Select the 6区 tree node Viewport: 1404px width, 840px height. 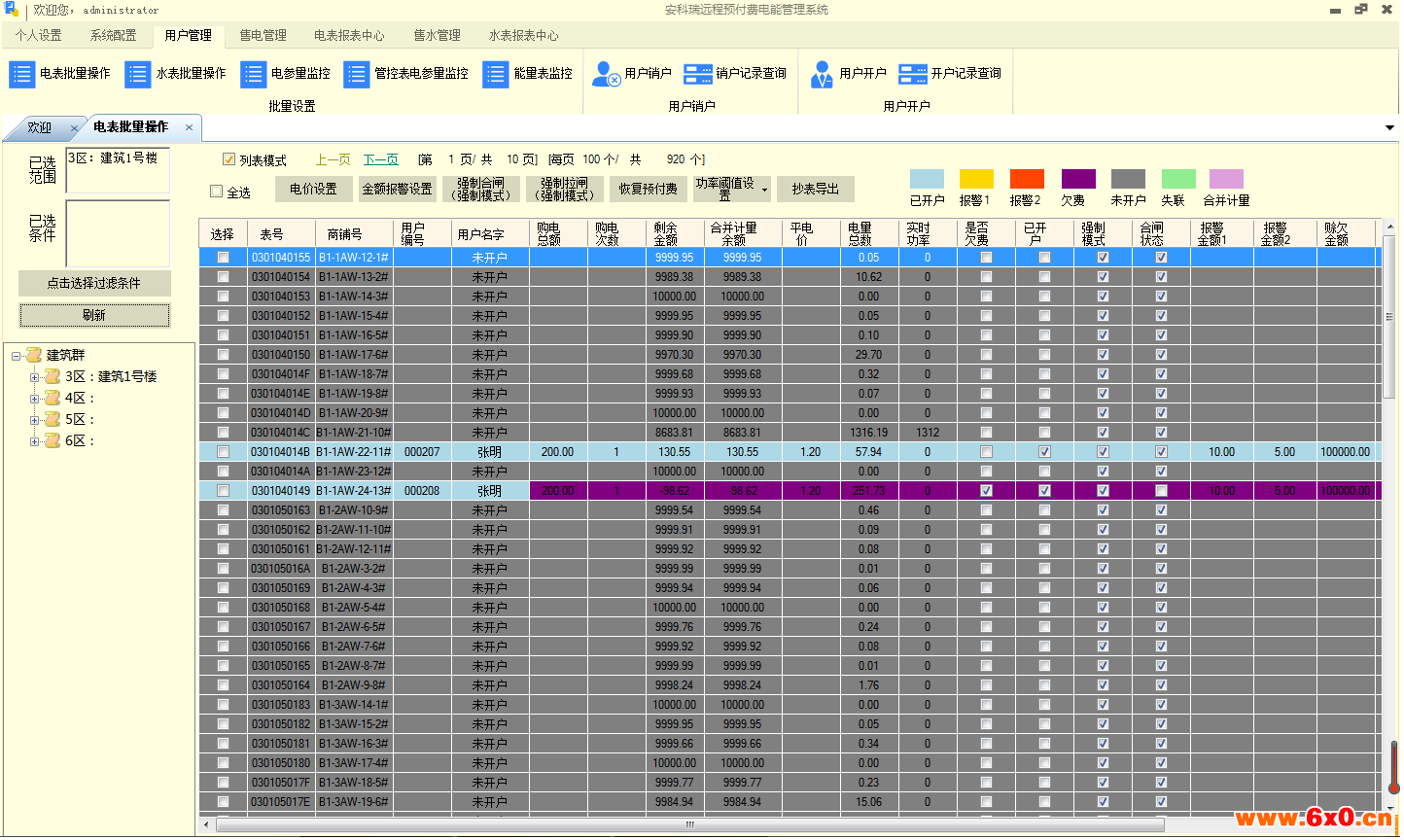tap(80, 440)
